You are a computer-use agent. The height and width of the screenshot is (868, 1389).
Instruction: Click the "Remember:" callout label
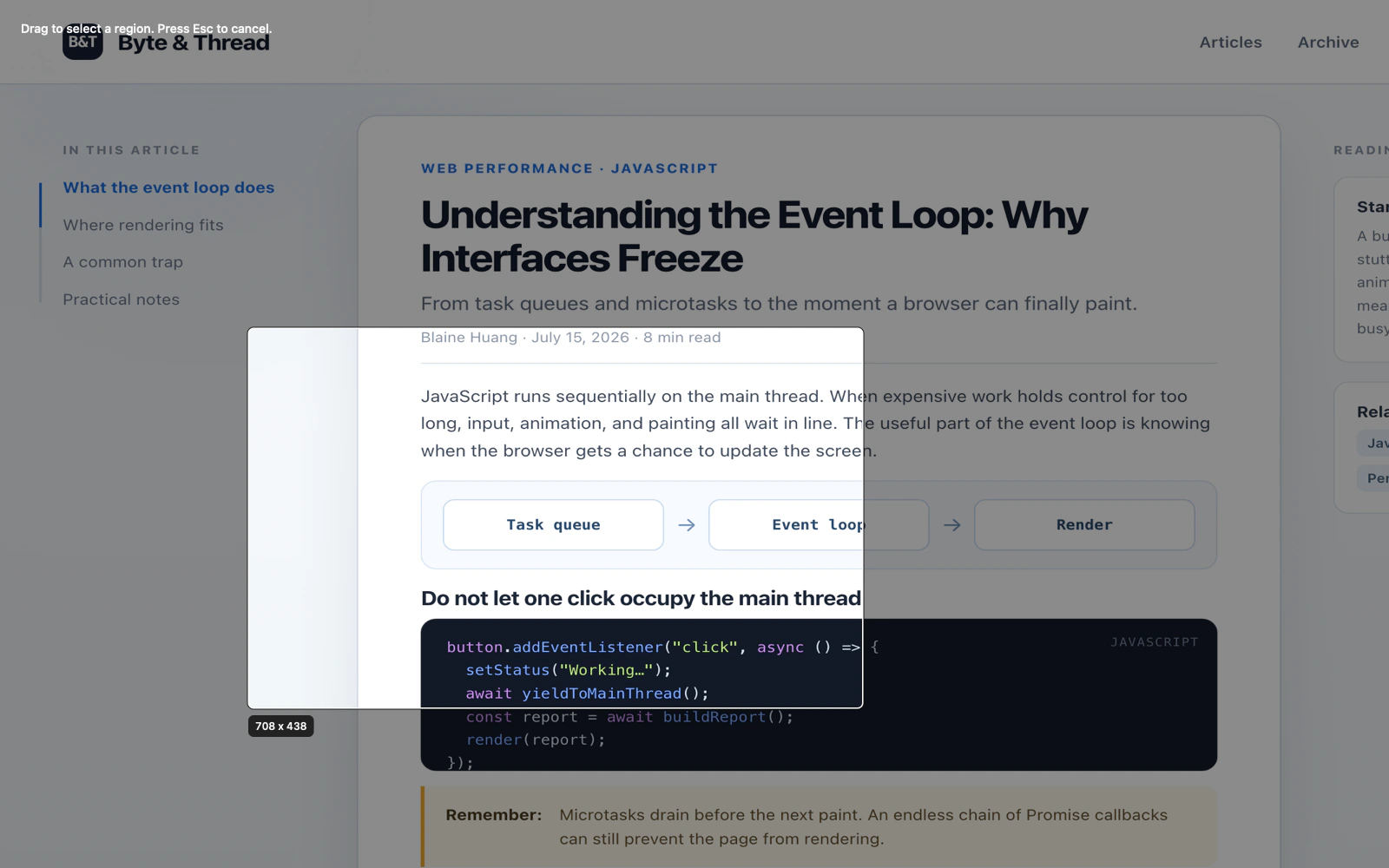click(x=493, y=815)
